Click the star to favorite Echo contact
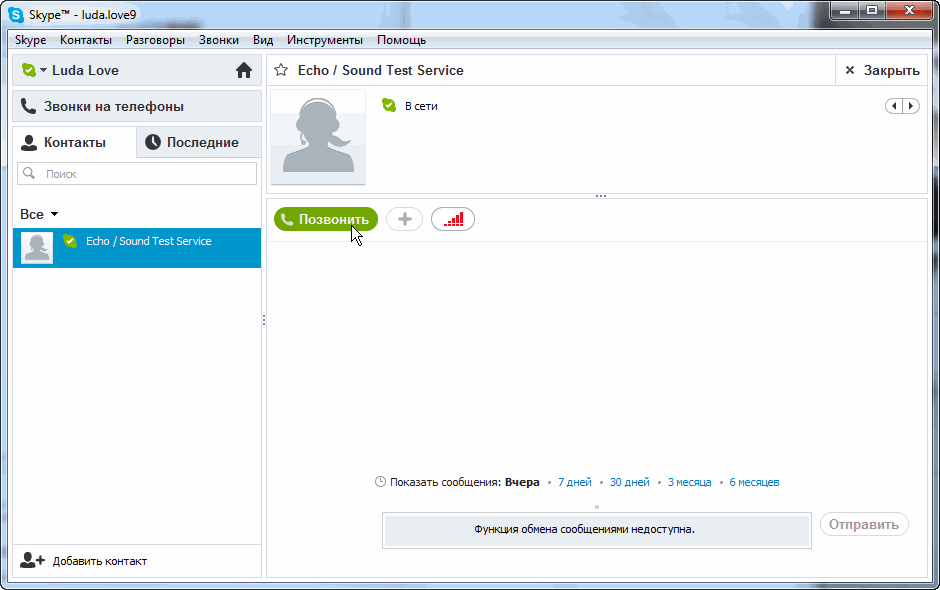 [281, 70]
